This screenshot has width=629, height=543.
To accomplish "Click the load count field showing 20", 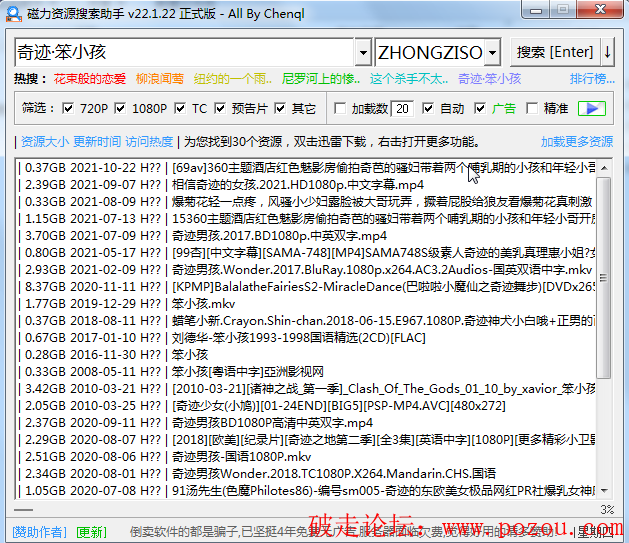I will (402, 108).
